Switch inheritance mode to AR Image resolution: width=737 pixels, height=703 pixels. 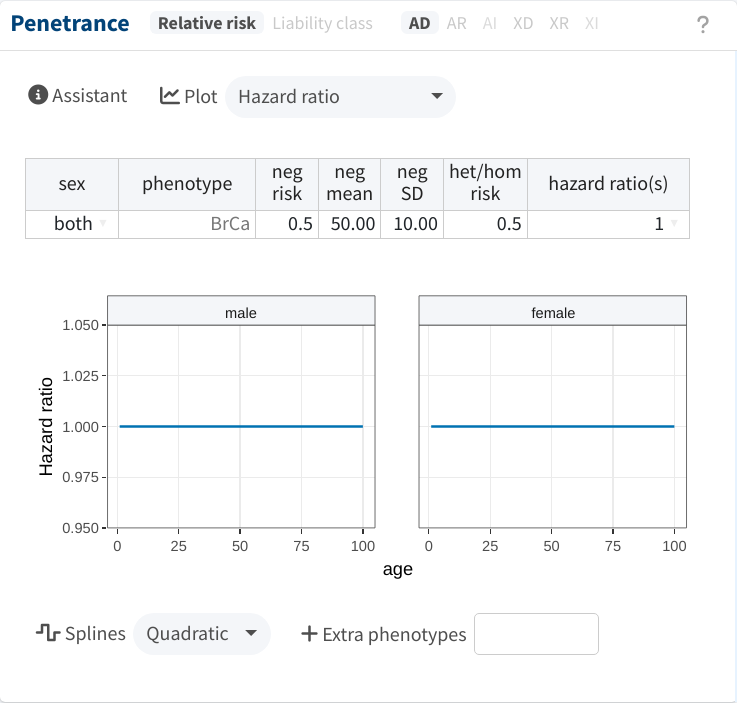(x=456, y=23)
